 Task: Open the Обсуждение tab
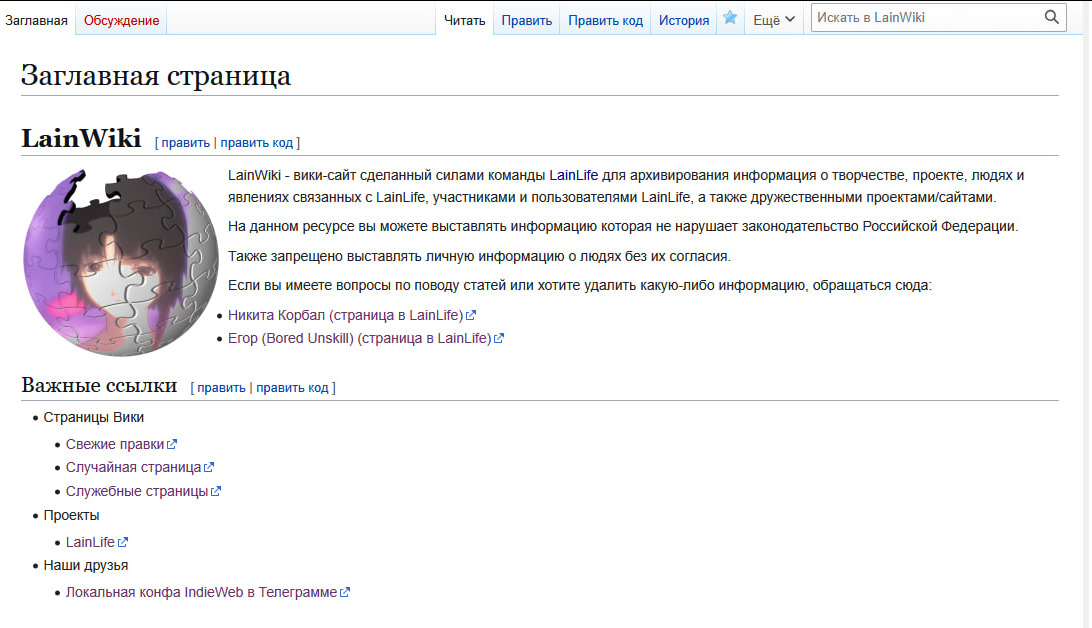[x=120, y=20]
